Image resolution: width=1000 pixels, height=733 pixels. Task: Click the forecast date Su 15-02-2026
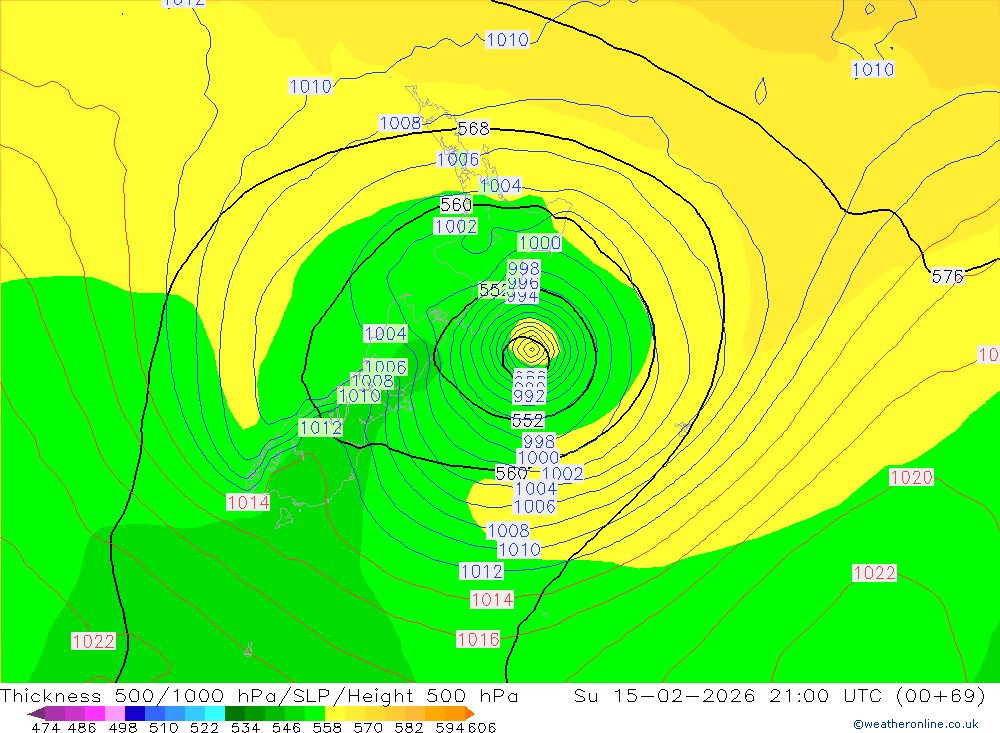pyautogui.click(x=665, y=695)
